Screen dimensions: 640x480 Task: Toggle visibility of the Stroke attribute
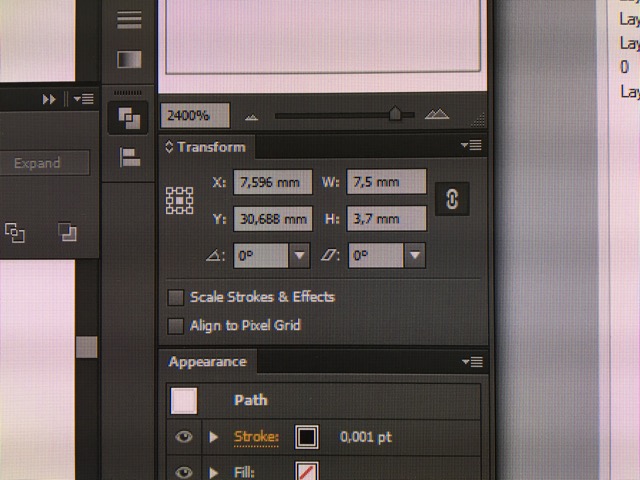pos(184,437)
